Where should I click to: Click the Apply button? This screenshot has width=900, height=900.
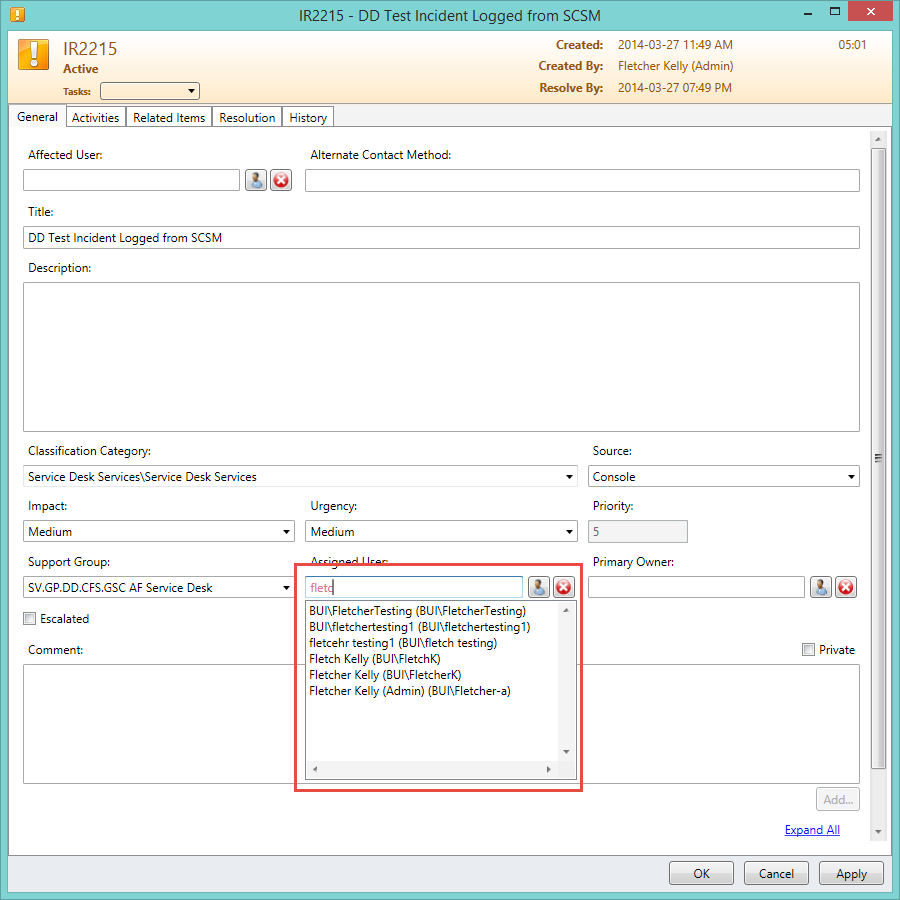[851, 873]
